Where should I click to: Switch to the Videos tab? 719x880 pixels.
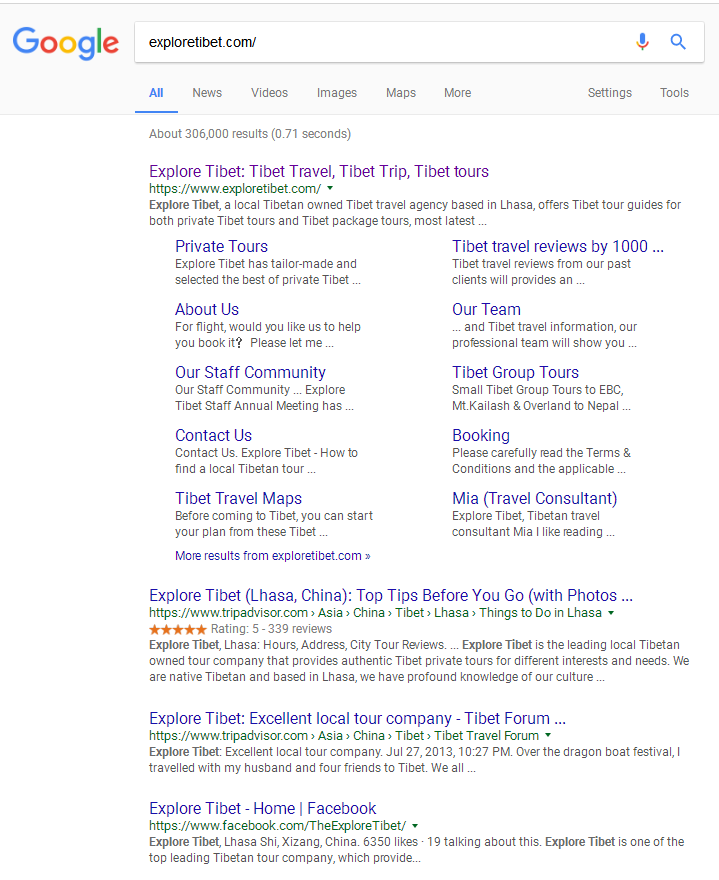[x=269, y=93]
